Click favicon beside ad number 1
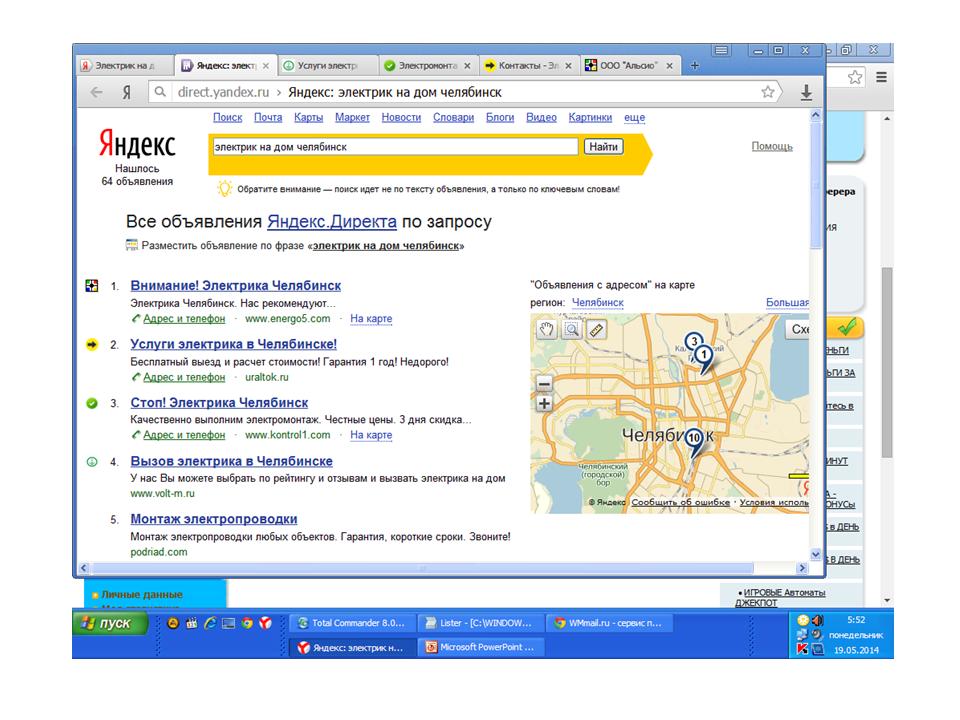 [x=92, y=285]
